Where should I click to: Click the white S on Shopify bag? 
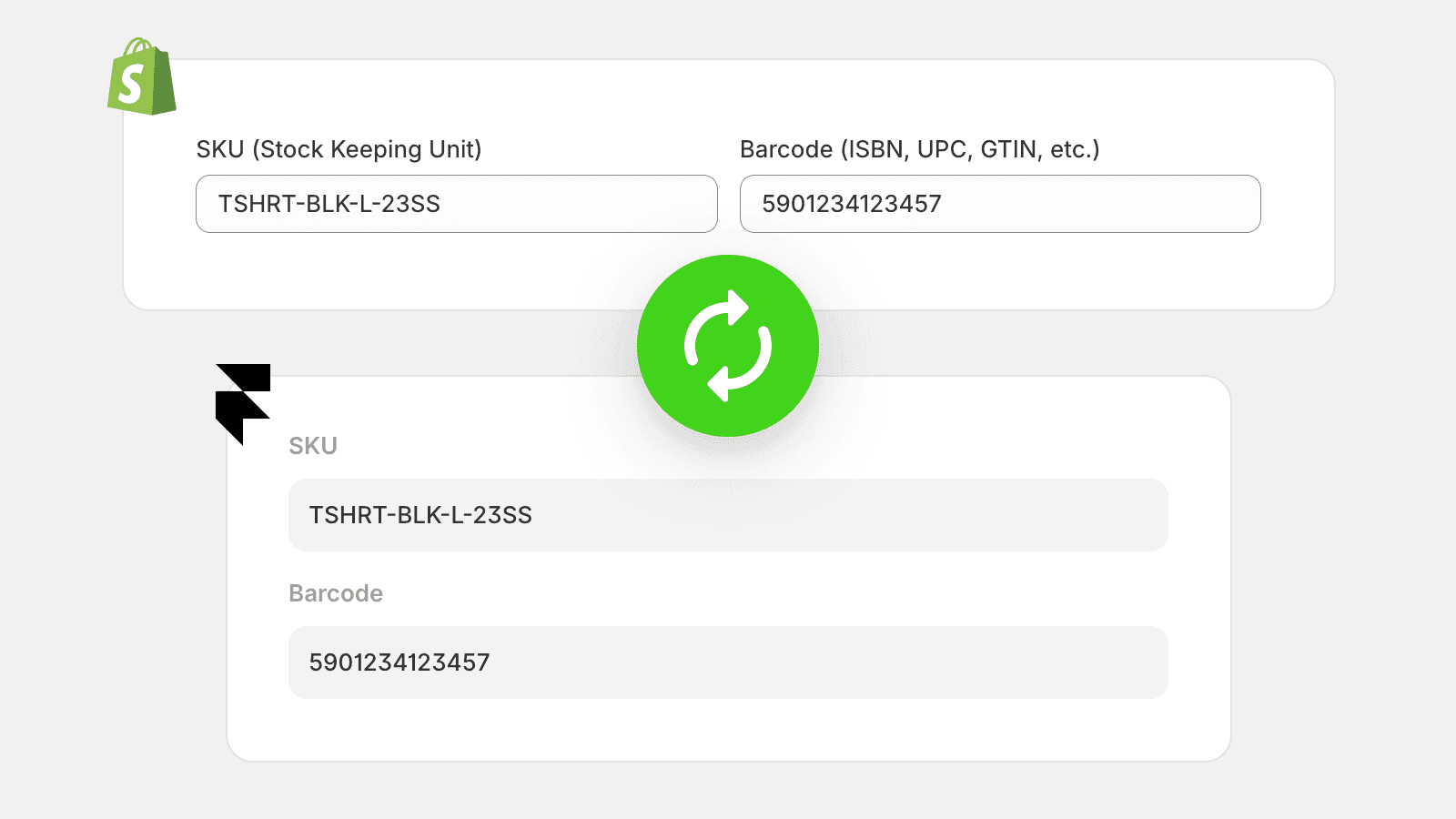(x=132, y=84)
